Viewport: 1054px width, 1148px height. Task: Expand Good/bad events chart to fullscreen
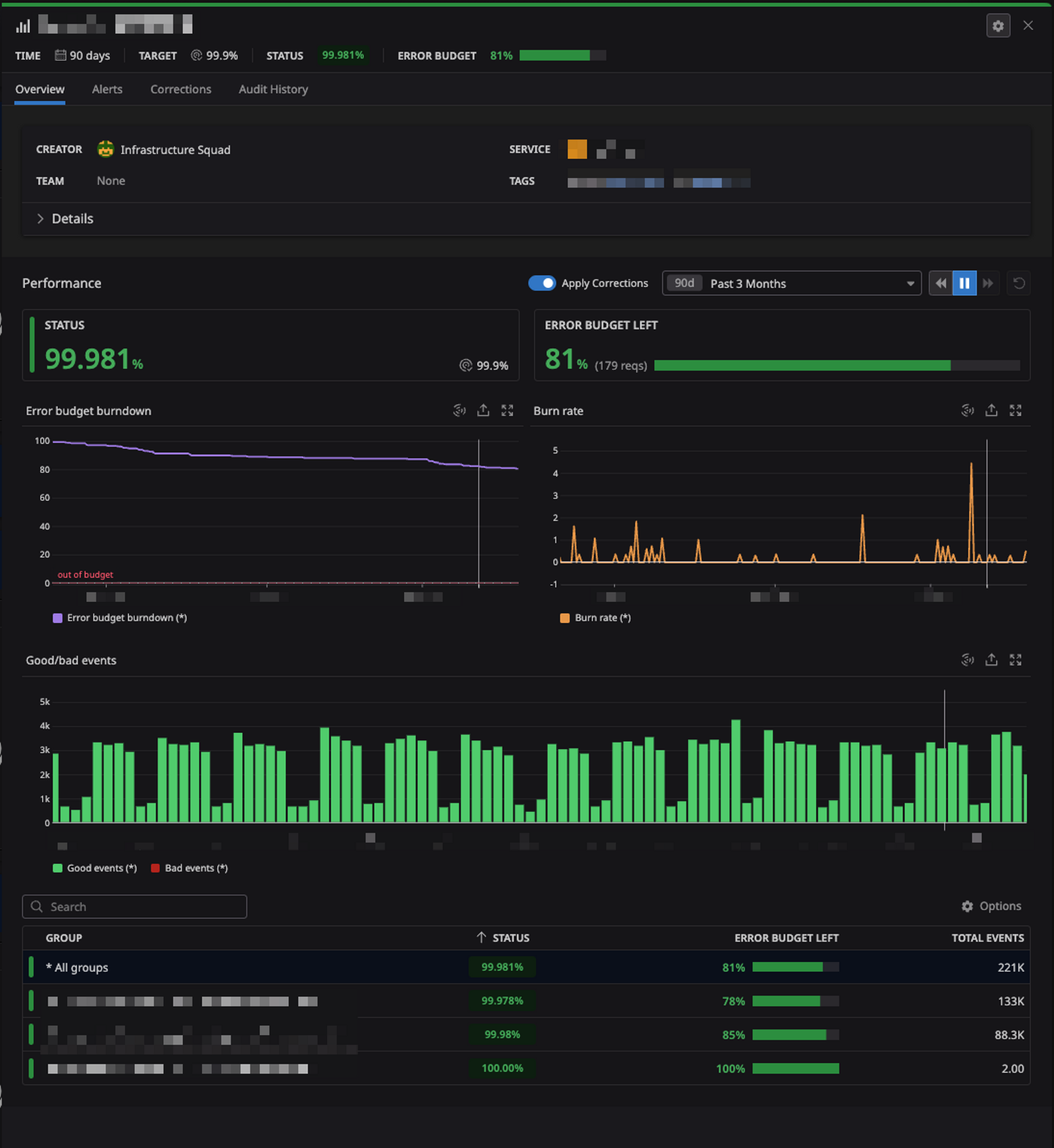1015,660
